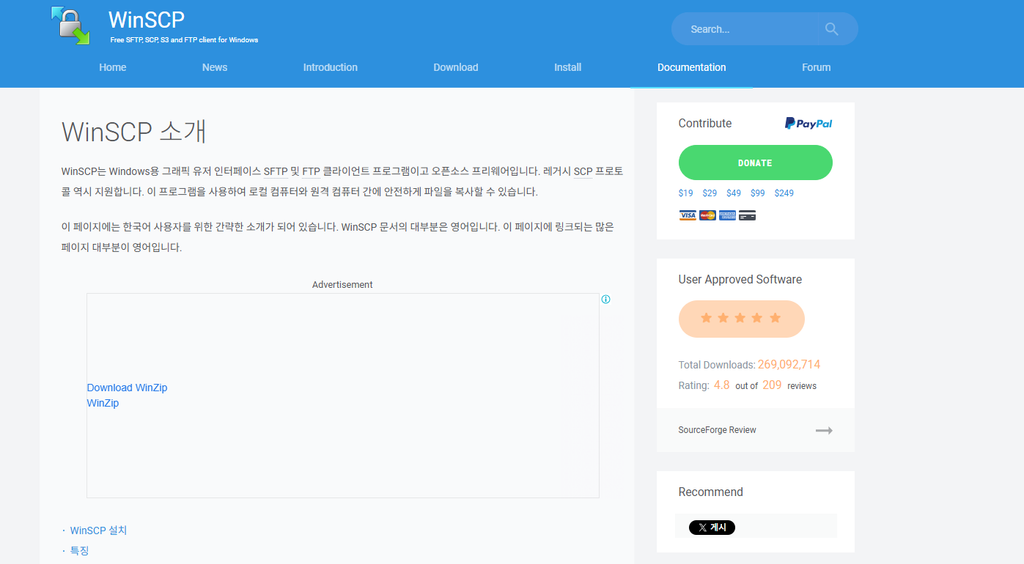Click the PayPal logo

808,123
